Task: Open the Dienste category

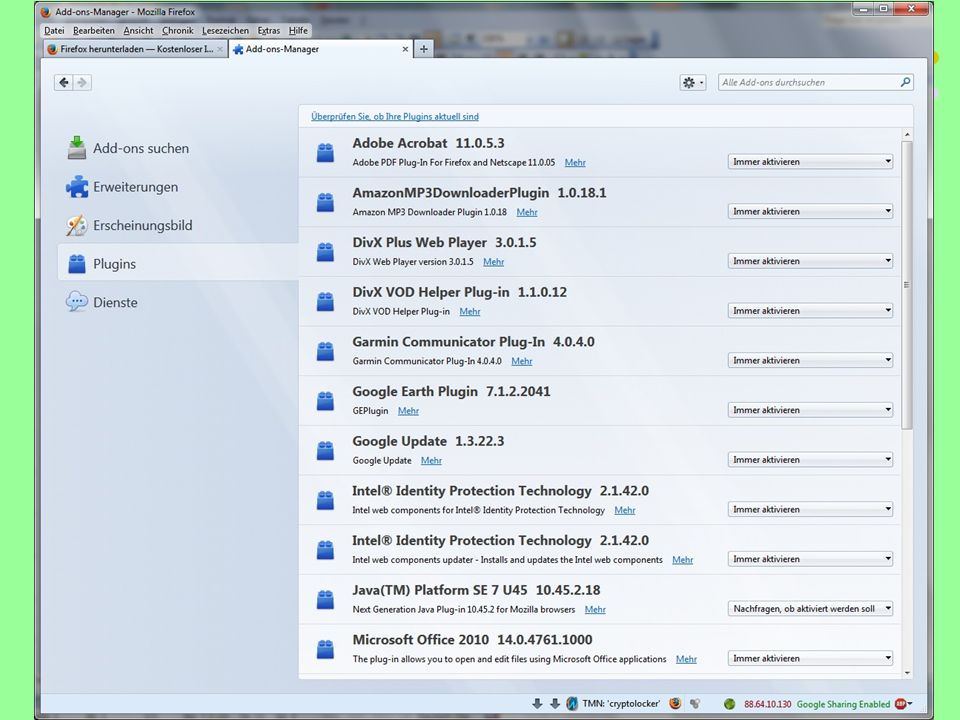Action: pos(102,302)
